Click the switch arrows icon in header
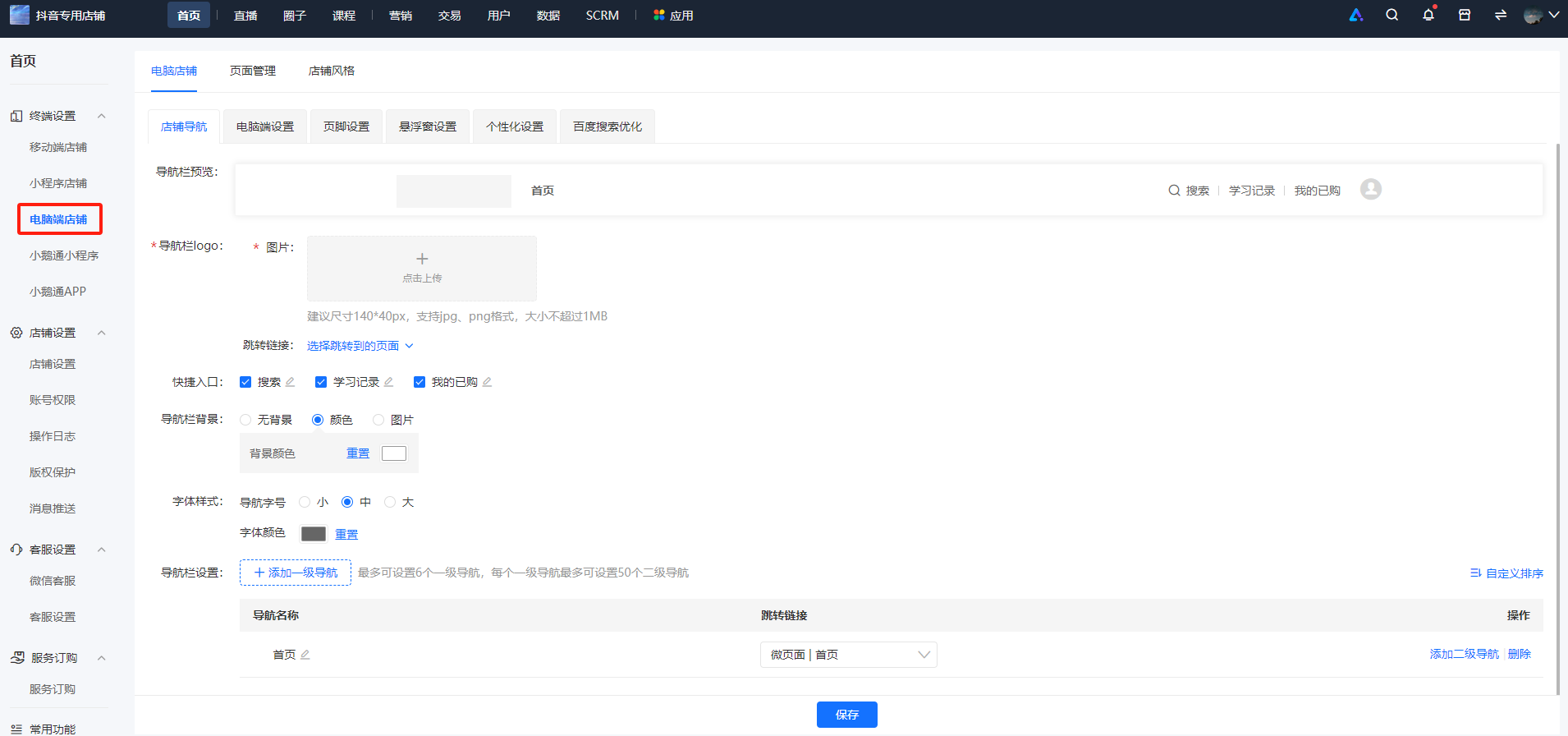 (1501, 15)
